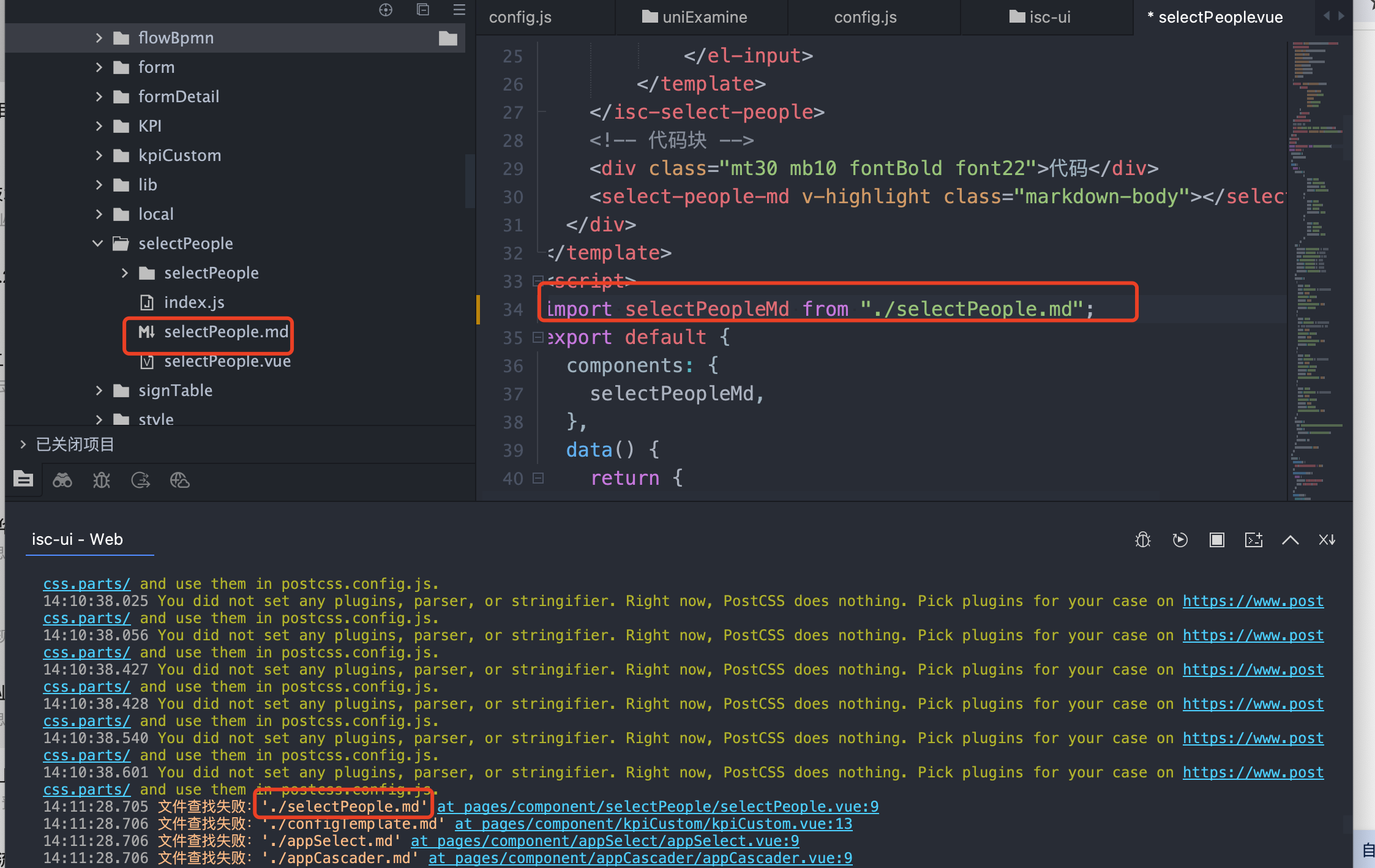Screen dimensions: 1375x868
Task: Open the sync arrows panel icon
Action: pyautogui.click(x=140, y=481)
